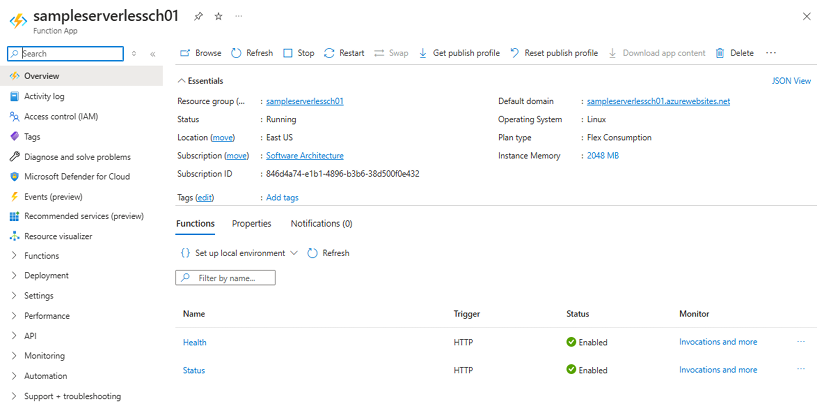
Task: Click the Flex Consumption plan type value
Action: point(619,137)
